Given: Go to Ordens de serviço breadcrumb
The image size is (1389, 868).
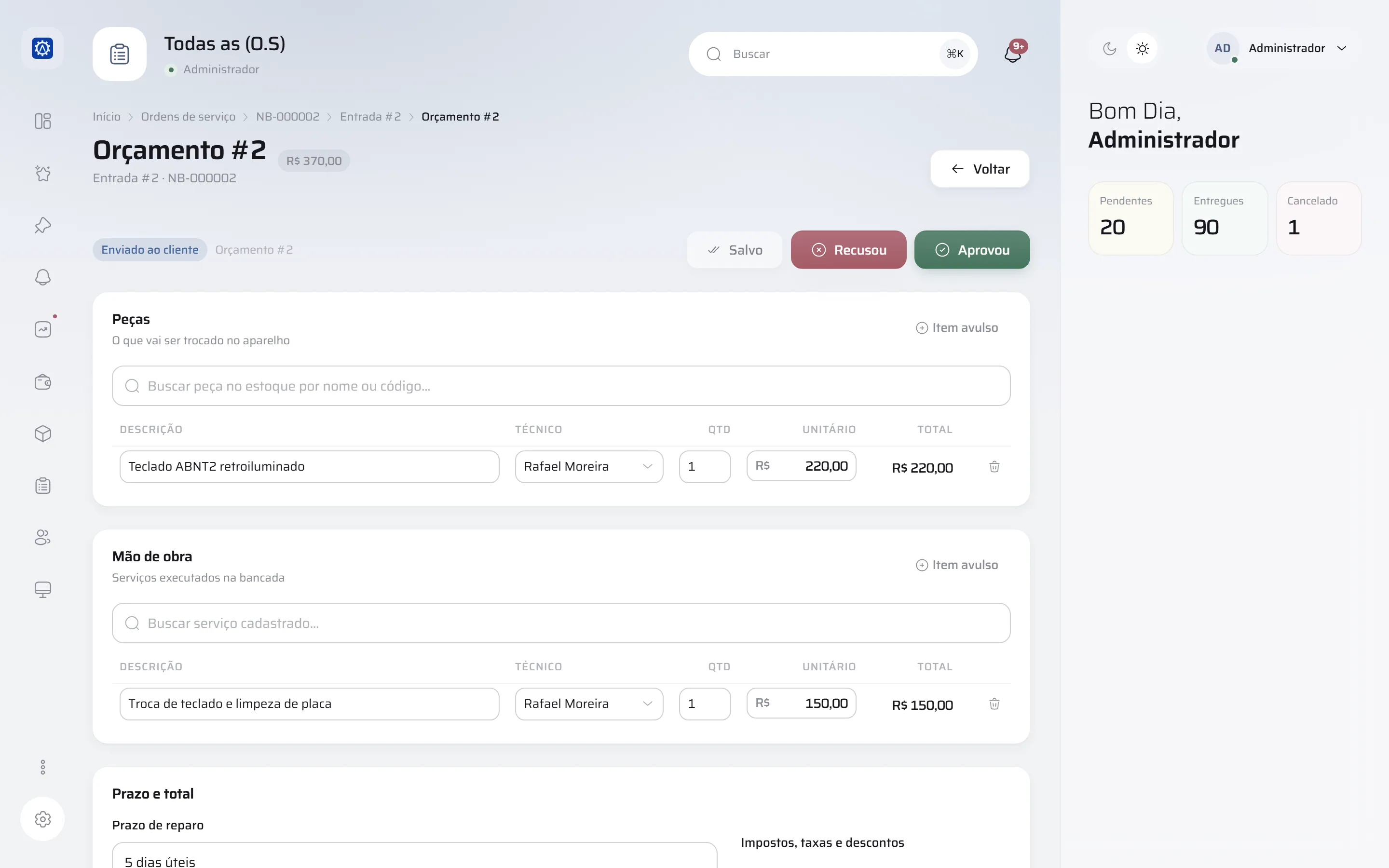Looking at the screenshot, I should (x=188, y=117).
